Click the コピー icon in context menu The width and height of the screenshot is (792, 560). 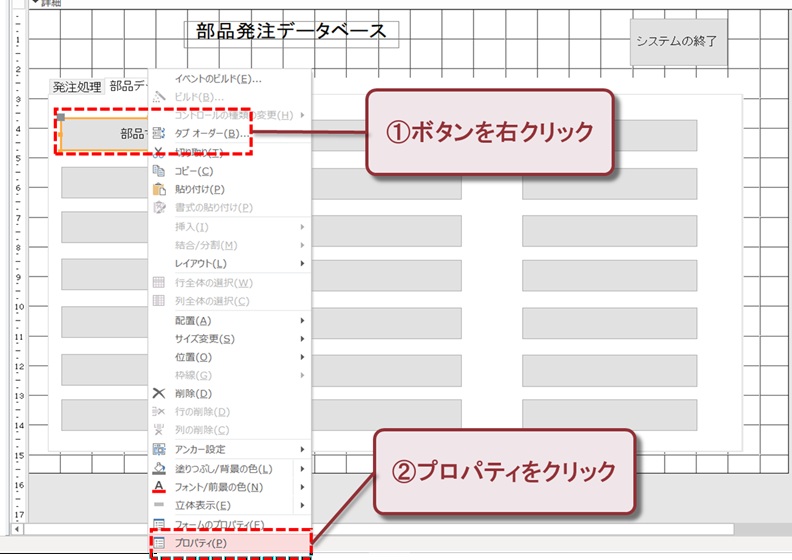[x=158, y=171]
